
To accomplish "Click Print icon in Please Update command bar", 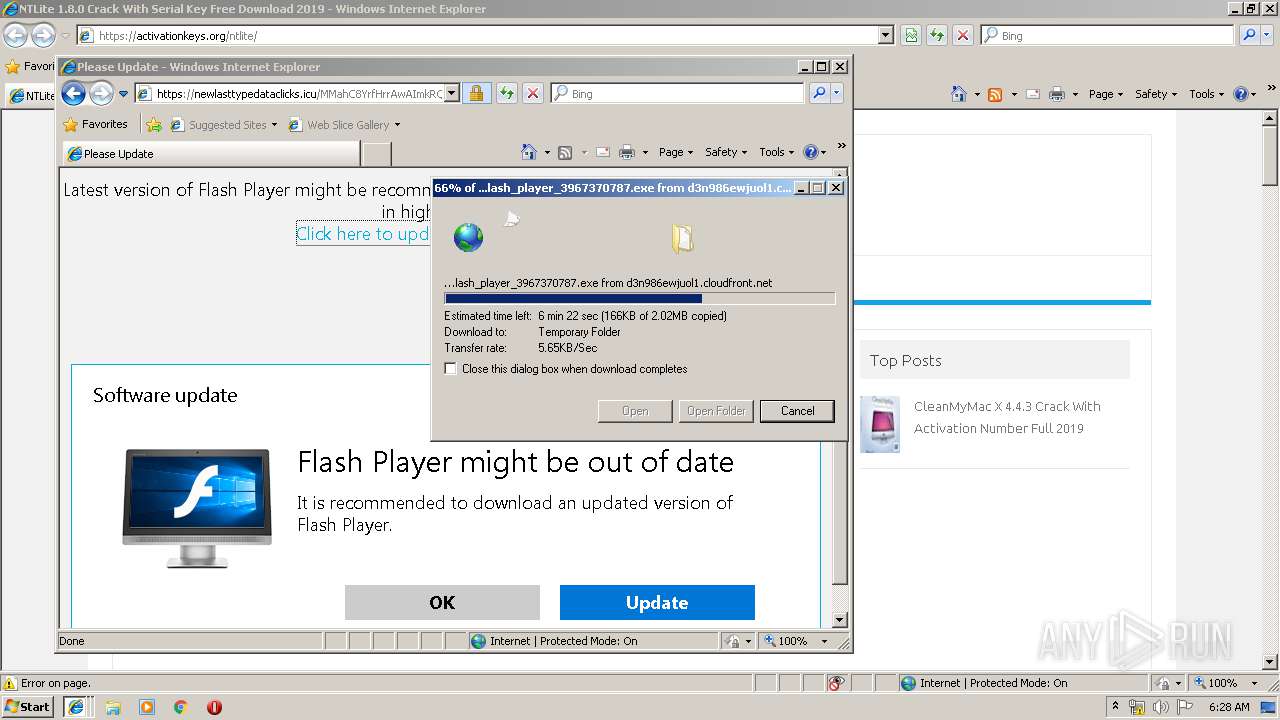I will (x=627, y=152).
